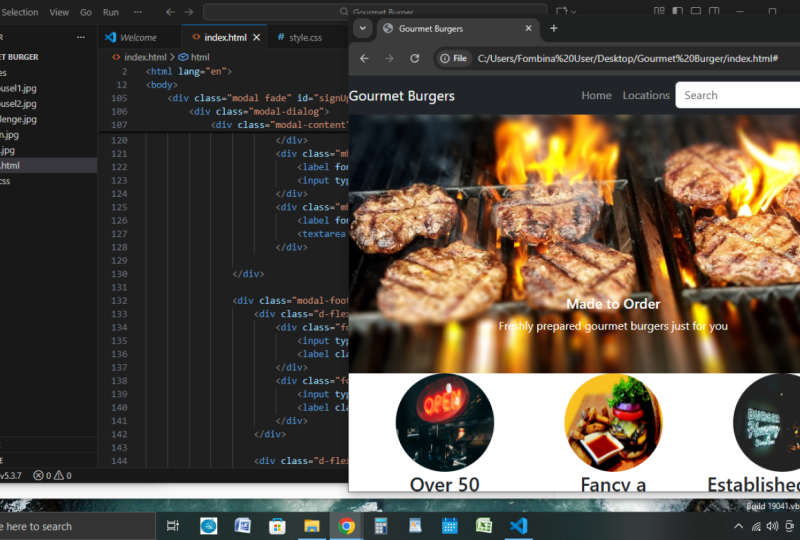Open Chrome tab search dropdown
The image size is (800, 540).
point(363,29)
